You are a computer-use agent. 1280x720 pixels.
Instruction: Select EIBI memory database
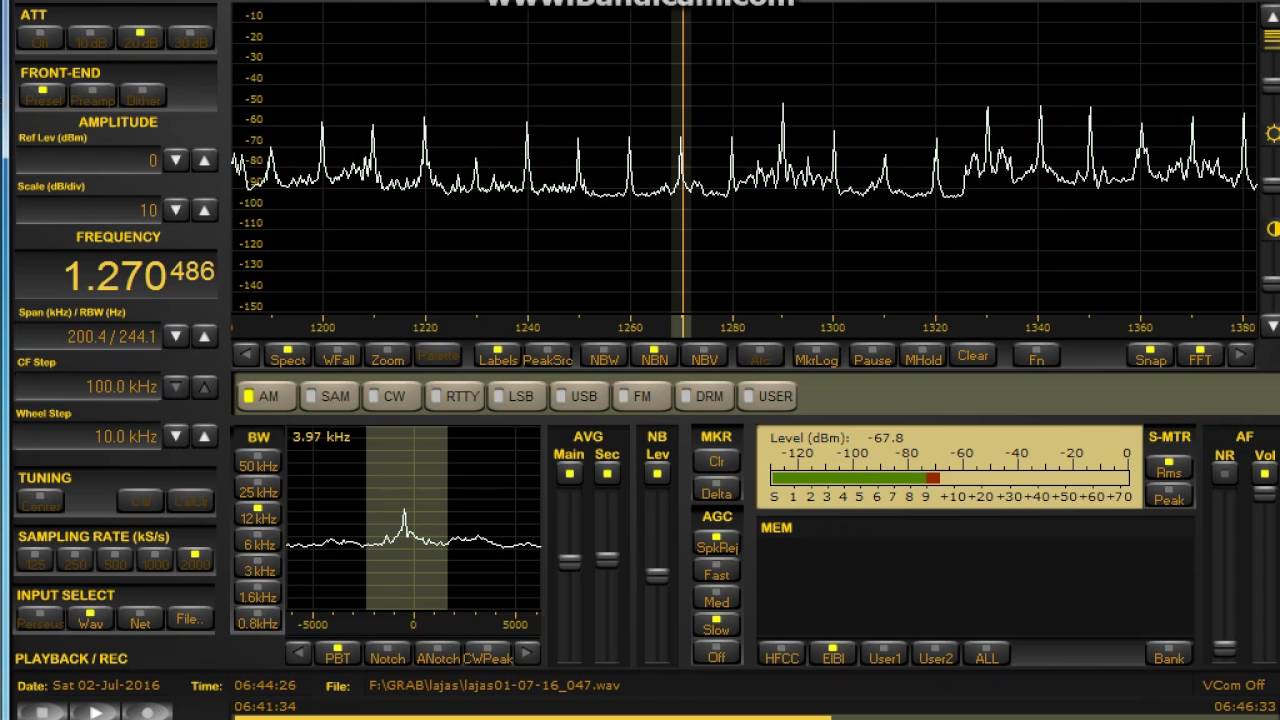point(833,654)
